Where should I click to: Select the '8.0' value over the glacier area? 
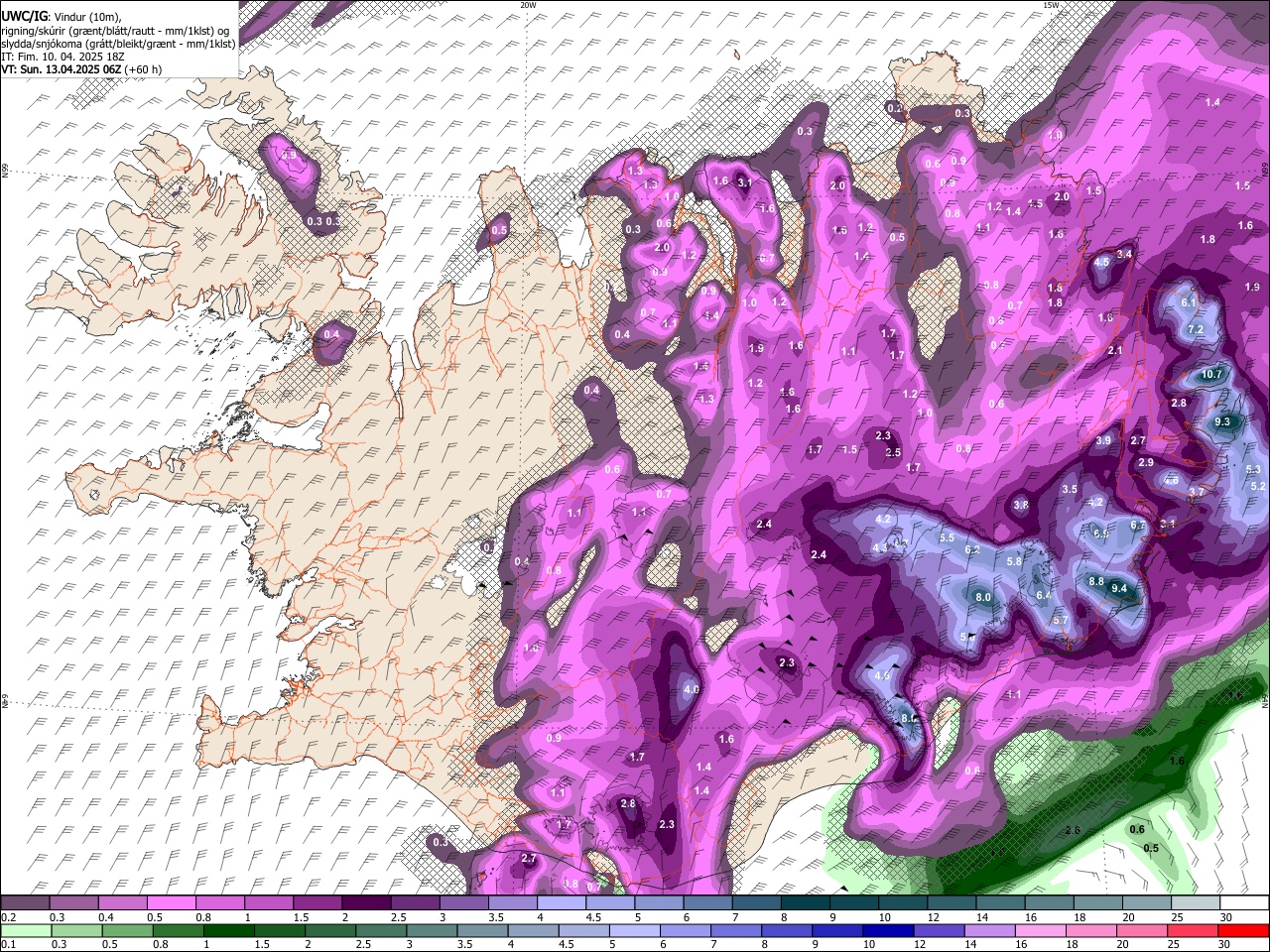983,597
